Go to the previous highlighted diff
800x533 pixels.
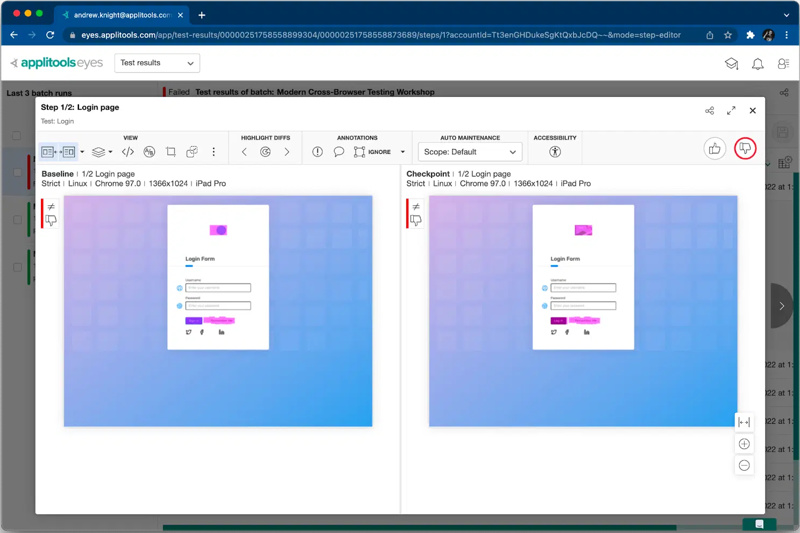(244, 152)
